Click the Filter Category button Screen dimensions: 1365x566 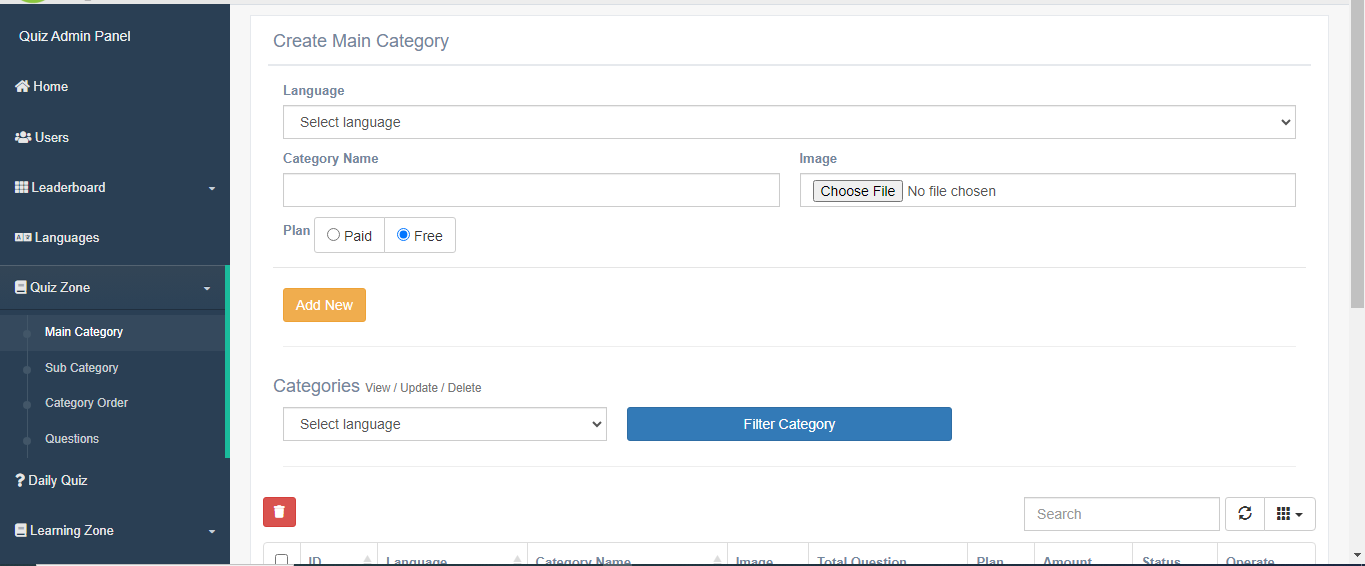click(789, 424)
